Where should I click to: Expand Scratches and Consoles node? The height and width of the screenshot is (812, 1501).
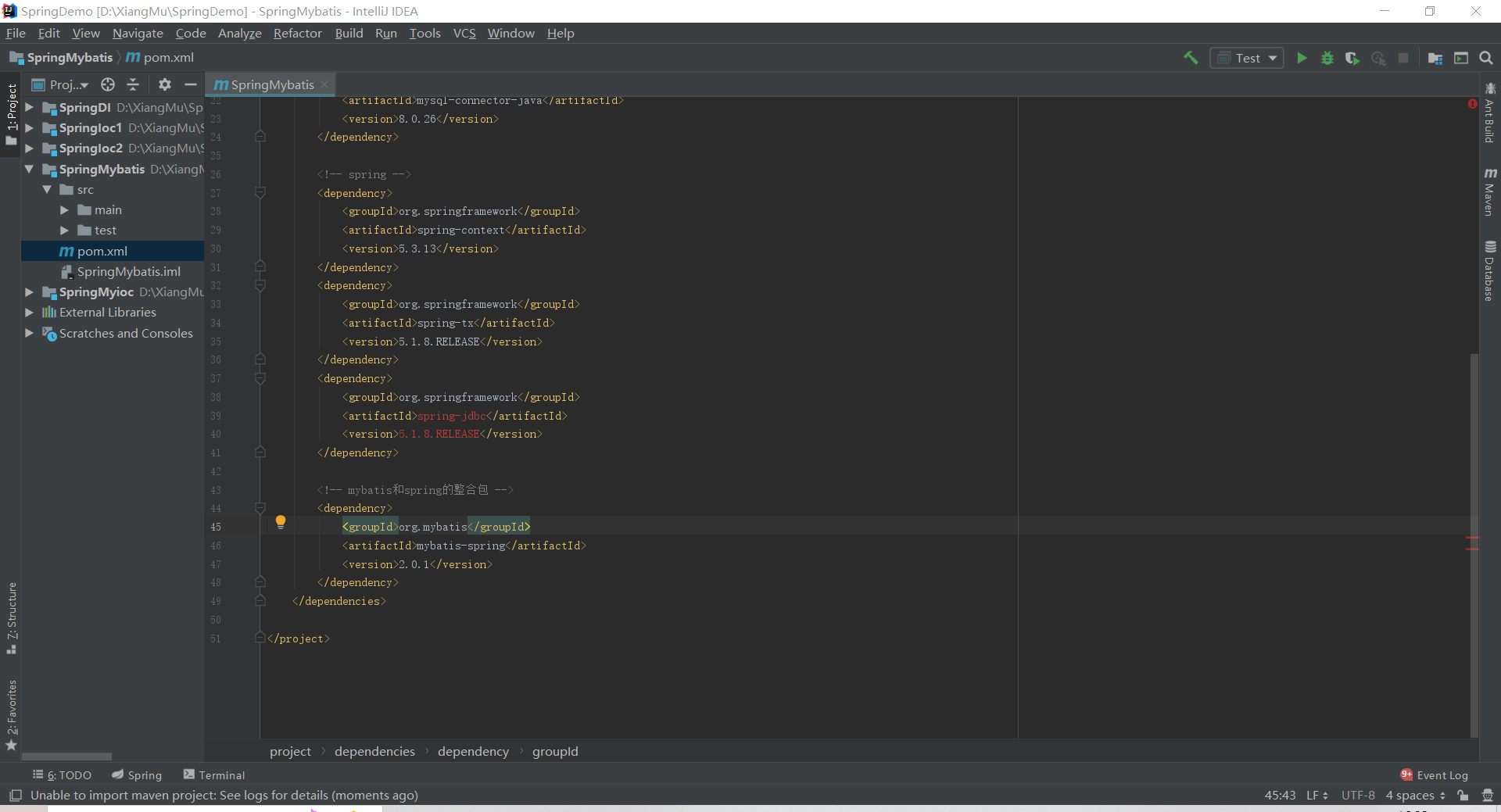(30, 333)
